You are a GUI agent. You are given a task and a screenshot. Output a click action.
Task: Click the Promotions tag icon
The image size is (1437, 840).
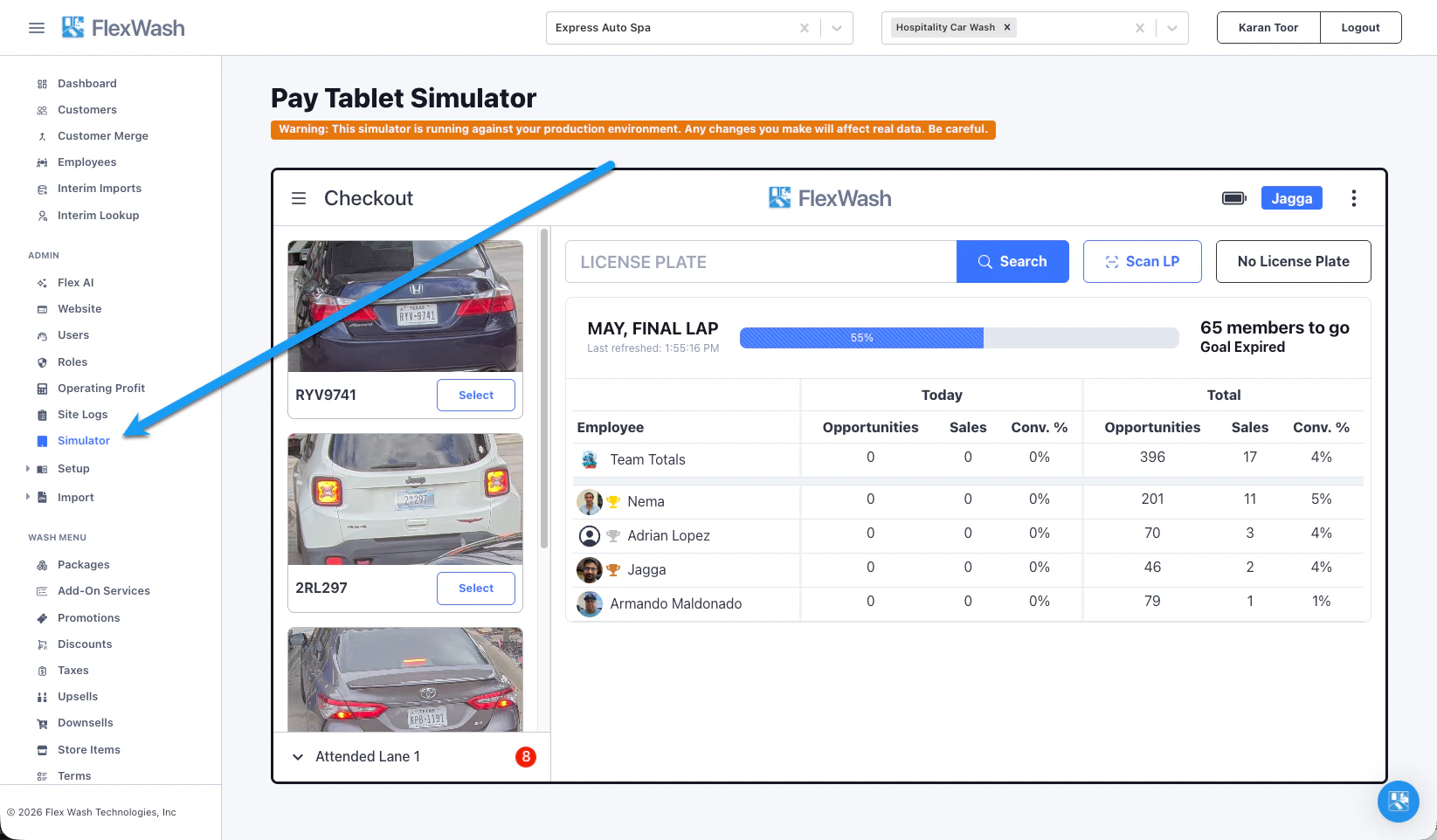click(x=42, y=618)
